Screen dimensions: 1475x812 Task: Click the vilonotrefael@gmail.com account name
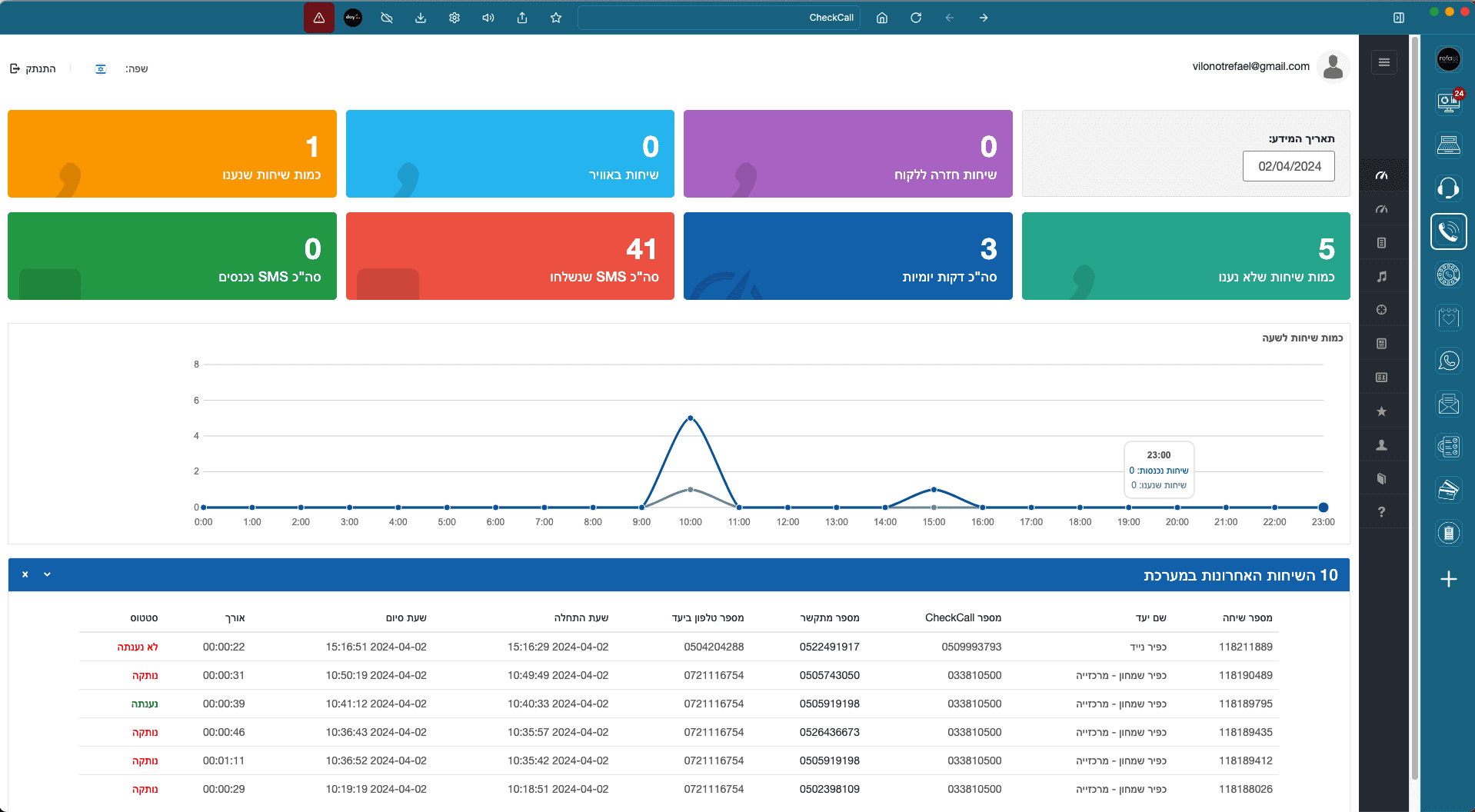coord(1250,66)
